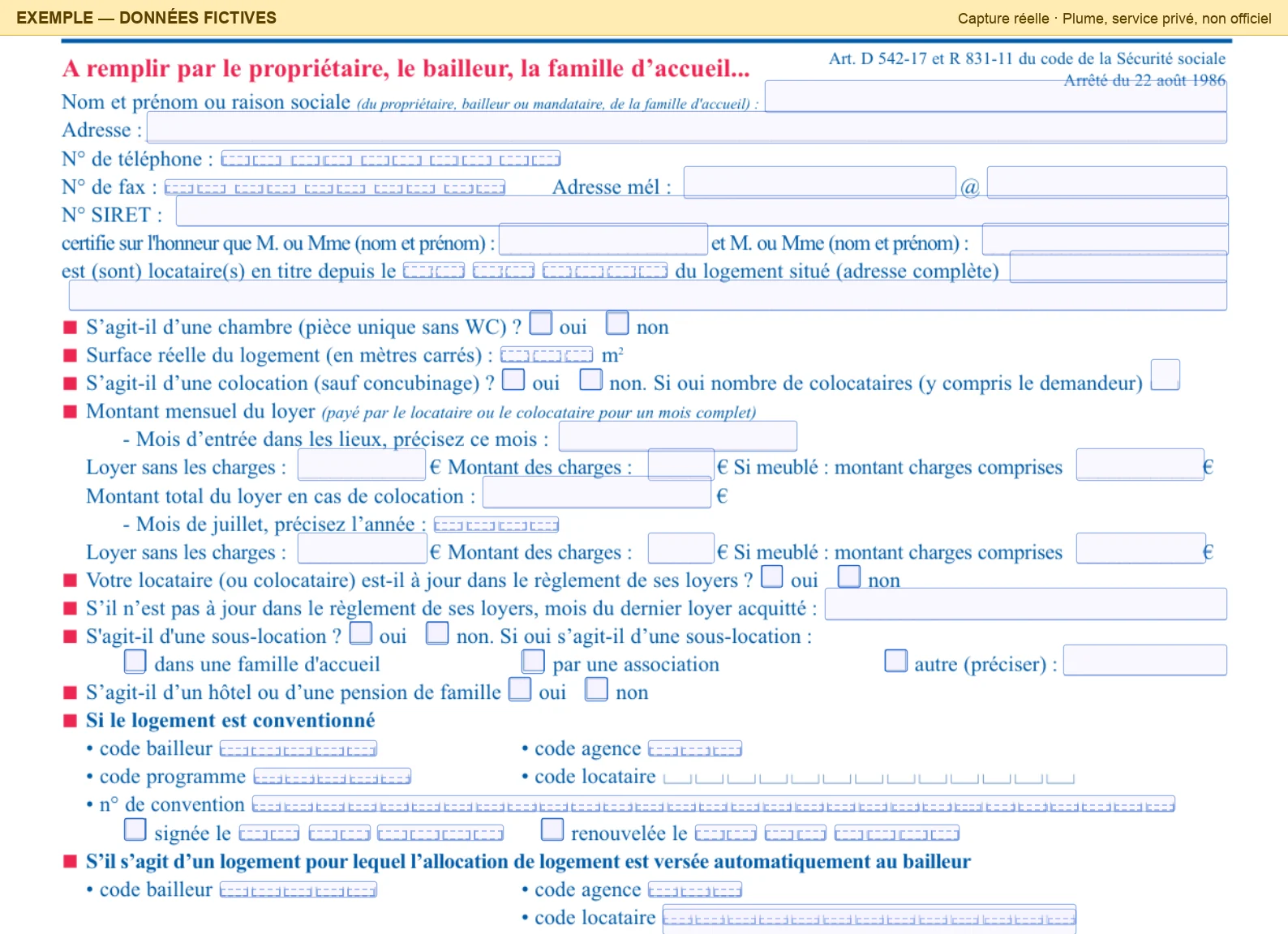Image resolution: width=1288 pixels, height=934 pixels.
Task: Tick the 'signée le' checkbox
Action: point(135,829)
